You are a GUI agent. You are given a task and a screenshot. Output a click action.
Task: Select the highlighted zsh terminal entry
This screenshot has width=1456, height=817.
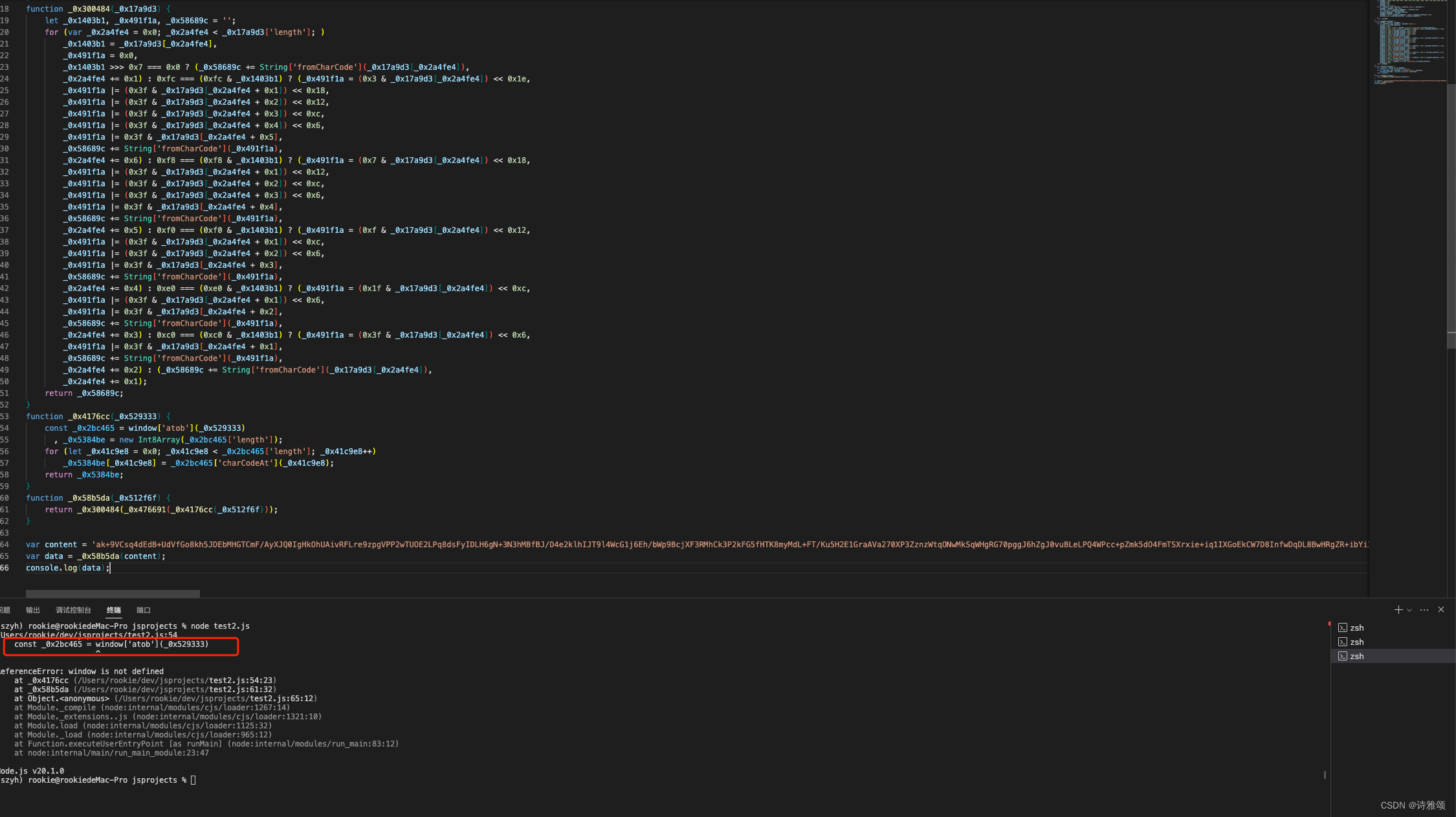(1393, 656)
